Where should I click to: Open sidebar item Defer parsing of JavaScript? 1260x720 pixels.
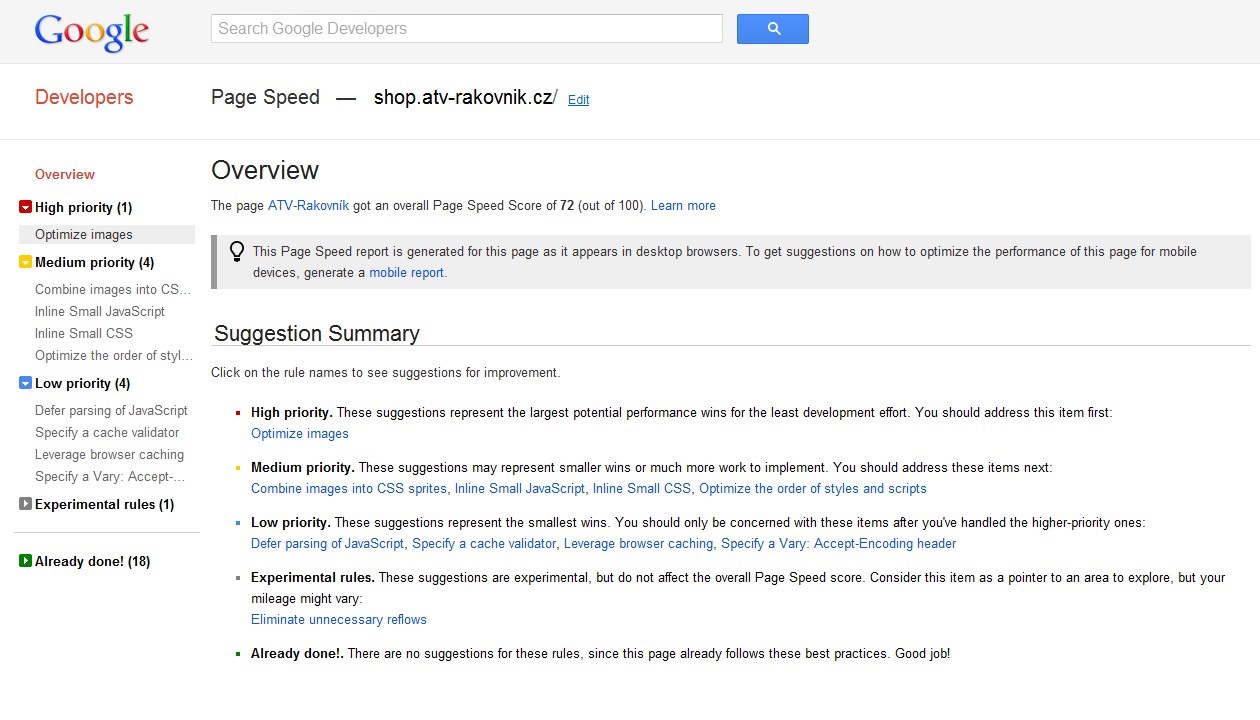point(111,410)
